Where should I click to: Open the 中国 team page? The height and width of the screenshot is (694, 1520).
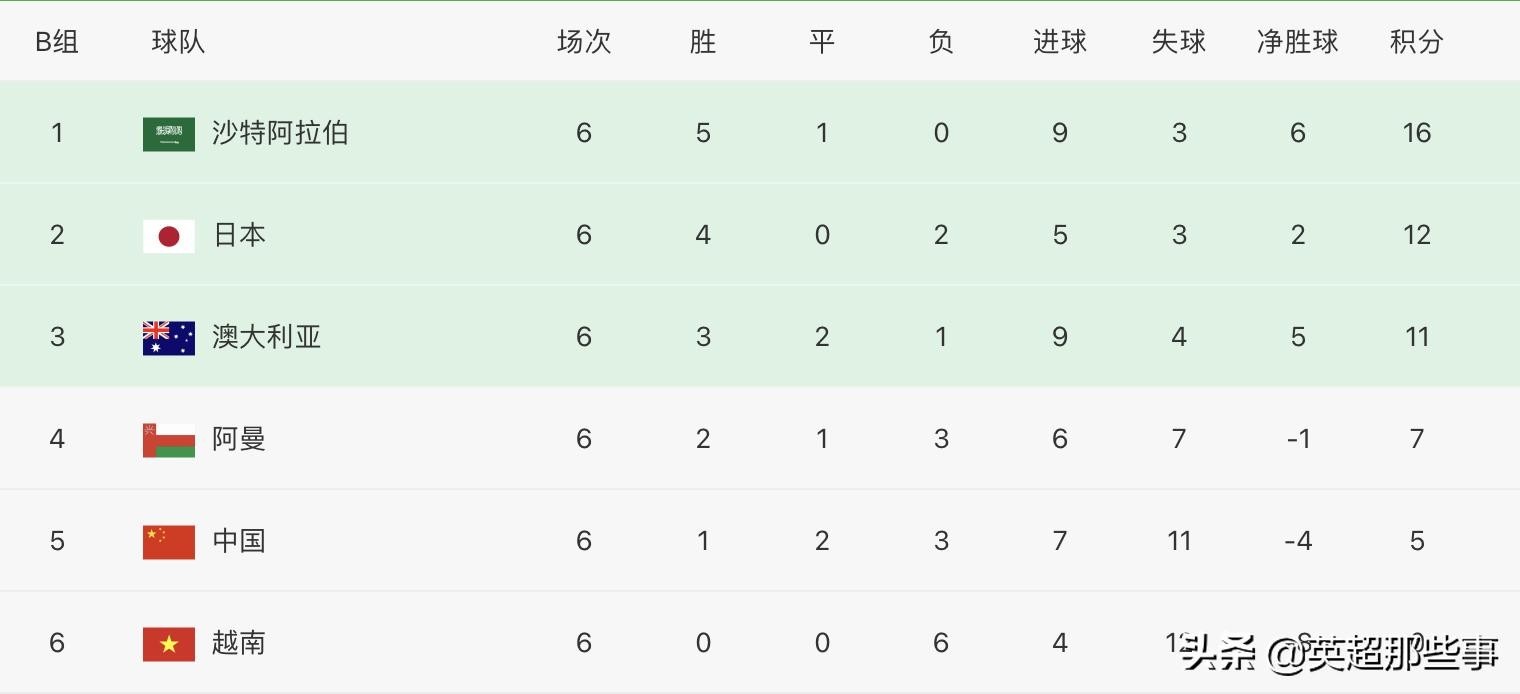(x=239, y=541)
